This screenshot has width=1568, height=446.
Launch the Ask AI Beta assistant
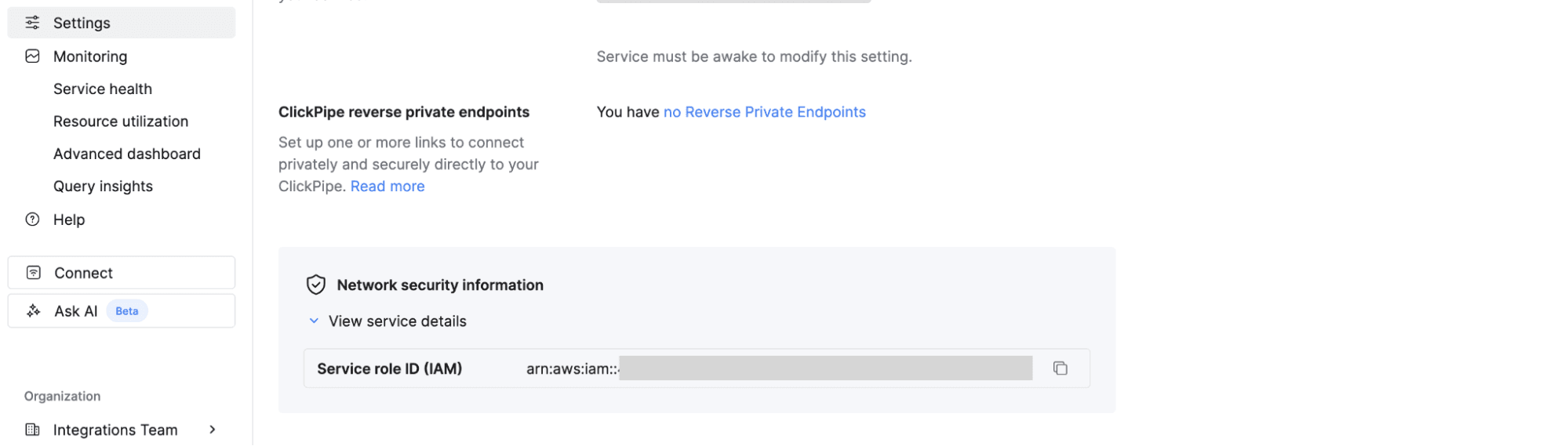pos(76,311)
